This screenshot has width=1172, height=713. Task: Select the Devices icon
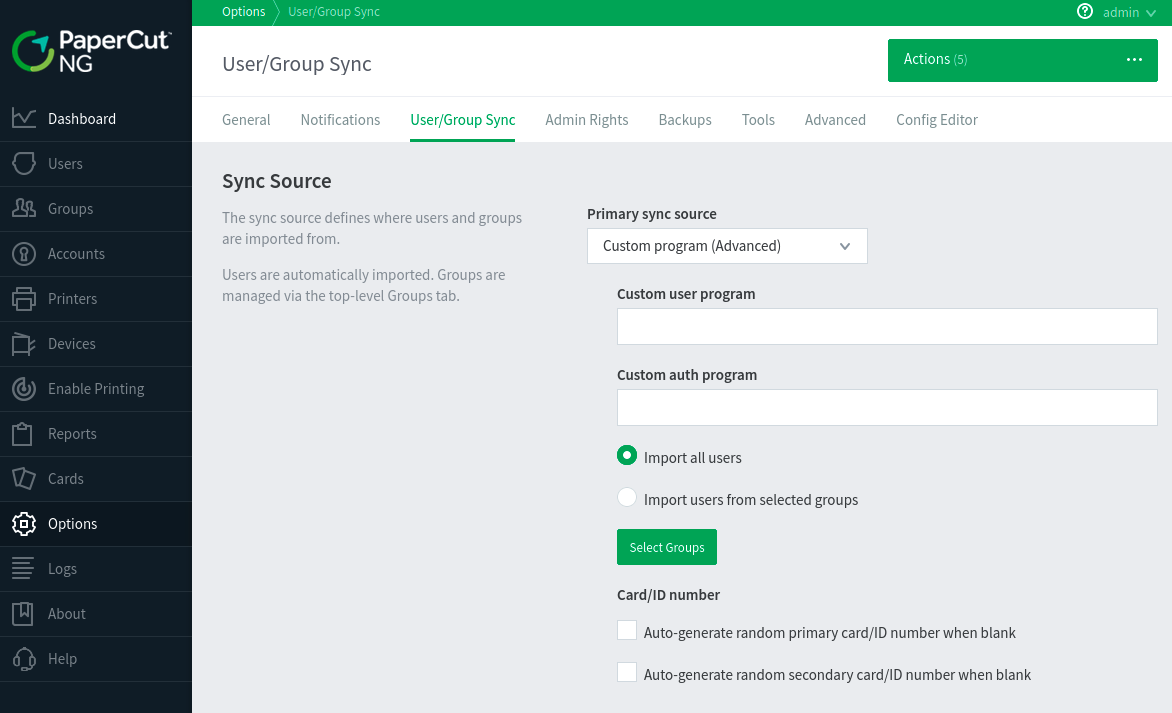[x=24, y=343]
